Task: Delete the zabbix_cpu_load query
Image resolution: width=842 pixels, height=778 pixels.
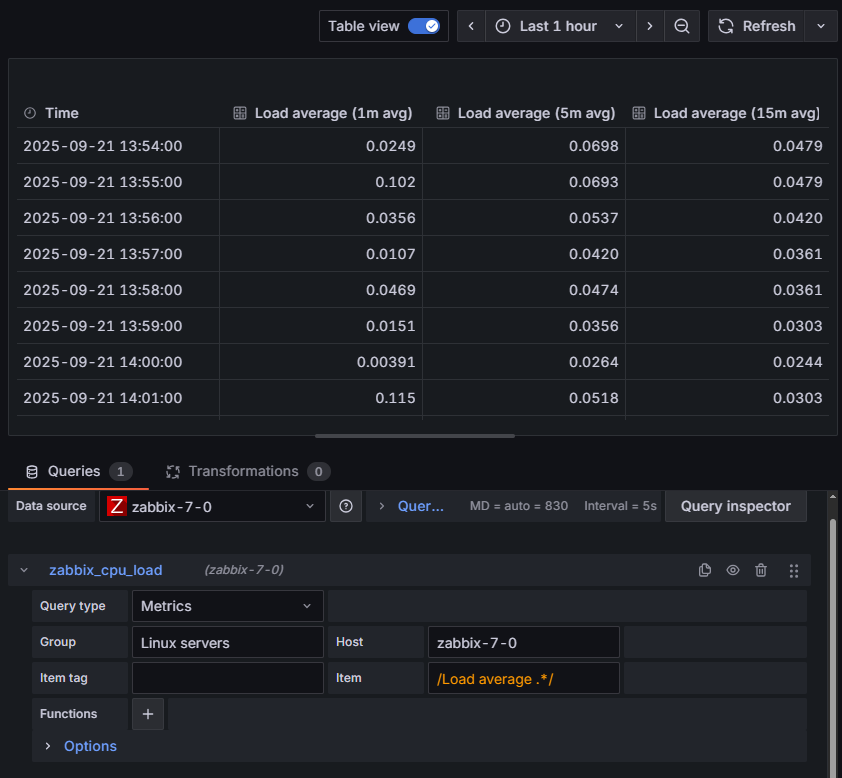Action: click(761, 570)
